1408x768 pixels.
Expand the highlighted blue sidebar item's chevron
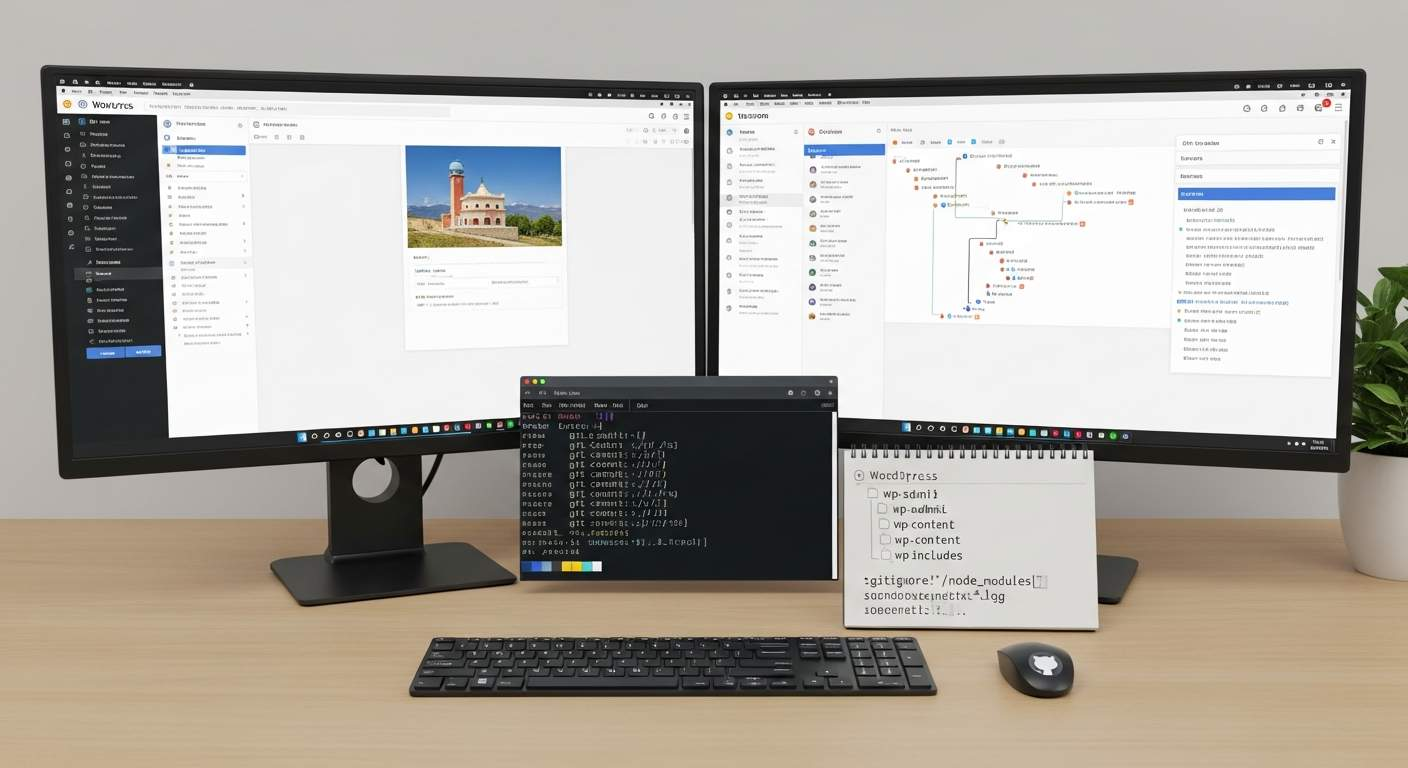pyautogui.click(x=242, y=151)
